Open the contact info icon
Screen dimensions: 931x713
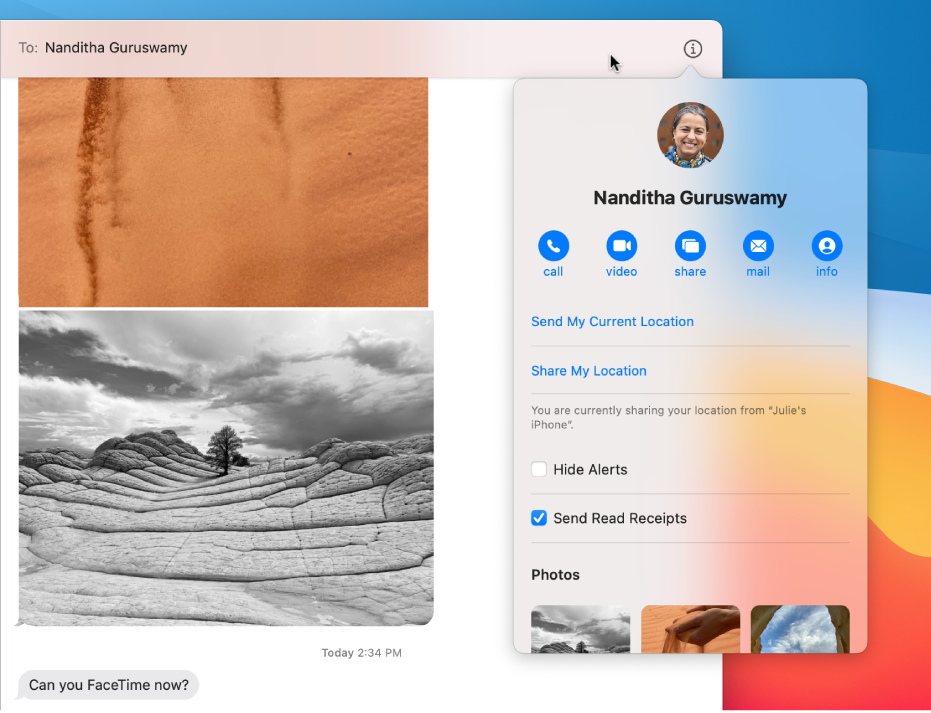coord(826,246)
